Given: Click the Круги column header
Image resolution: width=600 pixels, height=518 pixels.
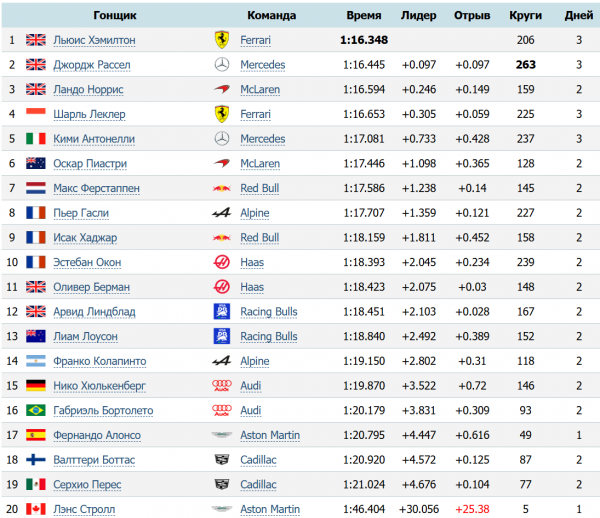Looking at the screenshot, I should tap(526, 15).
